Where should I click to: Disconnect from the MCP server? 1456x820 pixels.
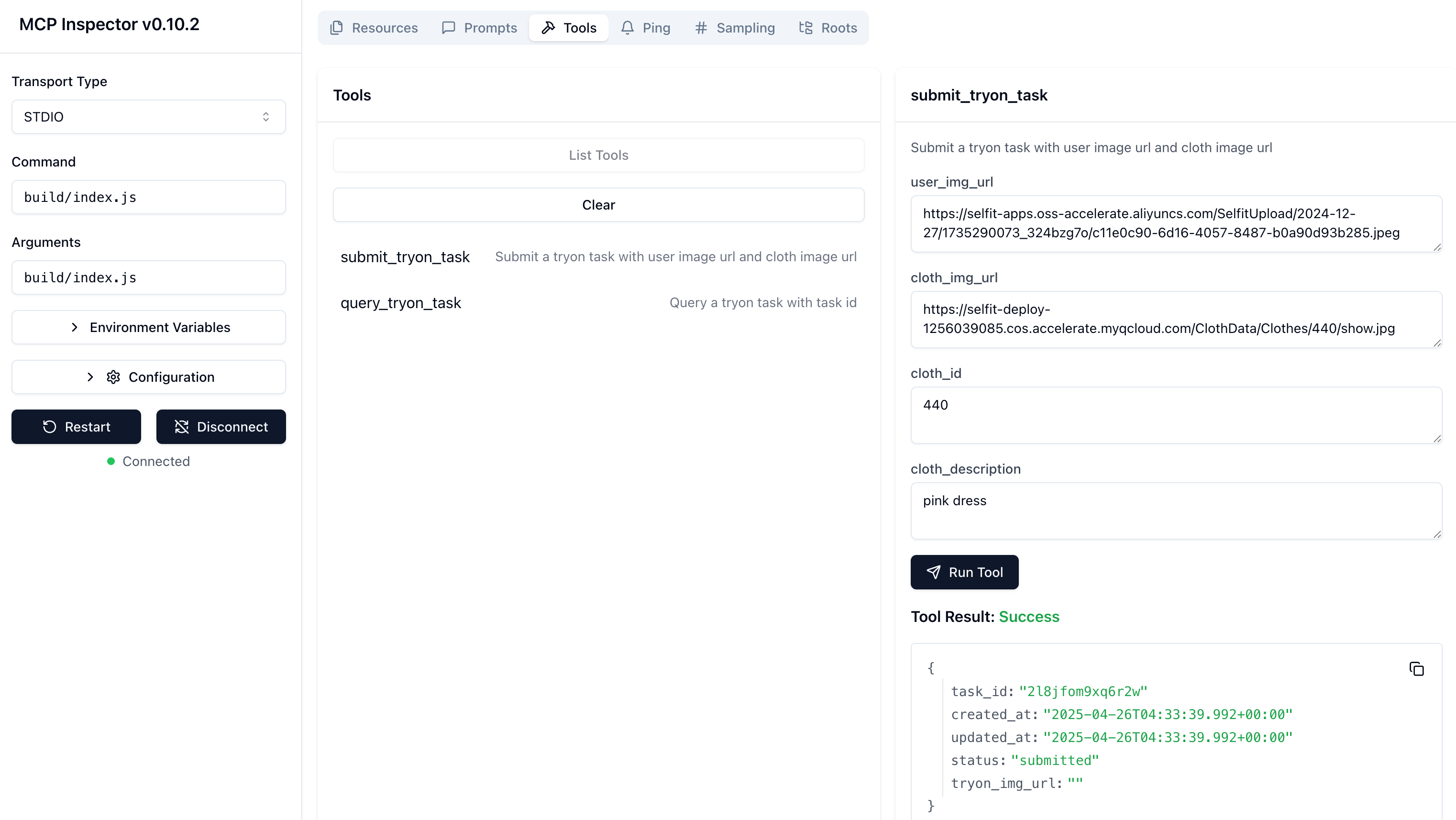tap(221, 427)
